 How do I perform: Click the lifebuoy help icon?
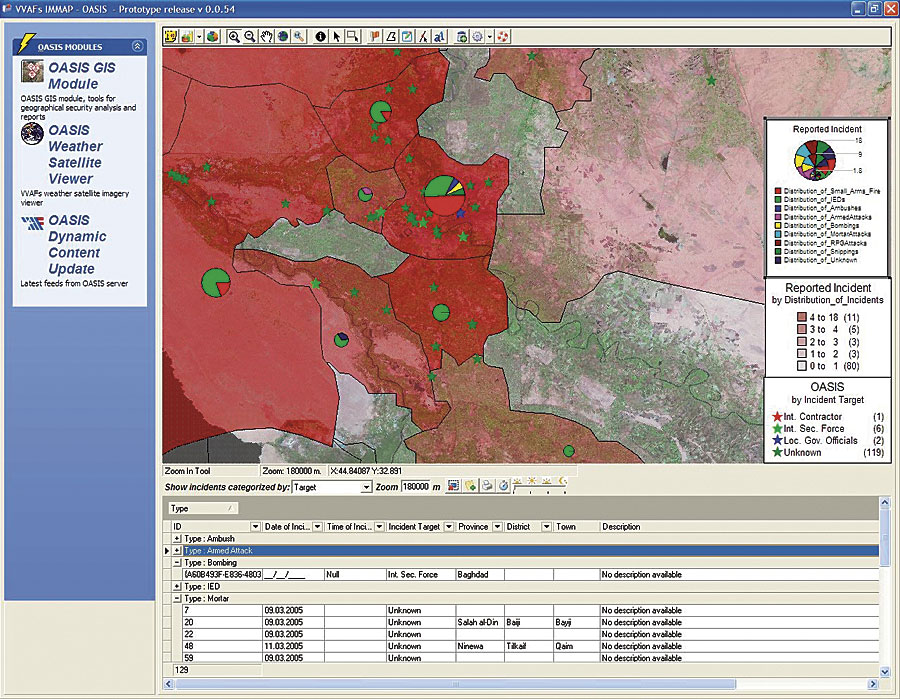pos(502,36)
